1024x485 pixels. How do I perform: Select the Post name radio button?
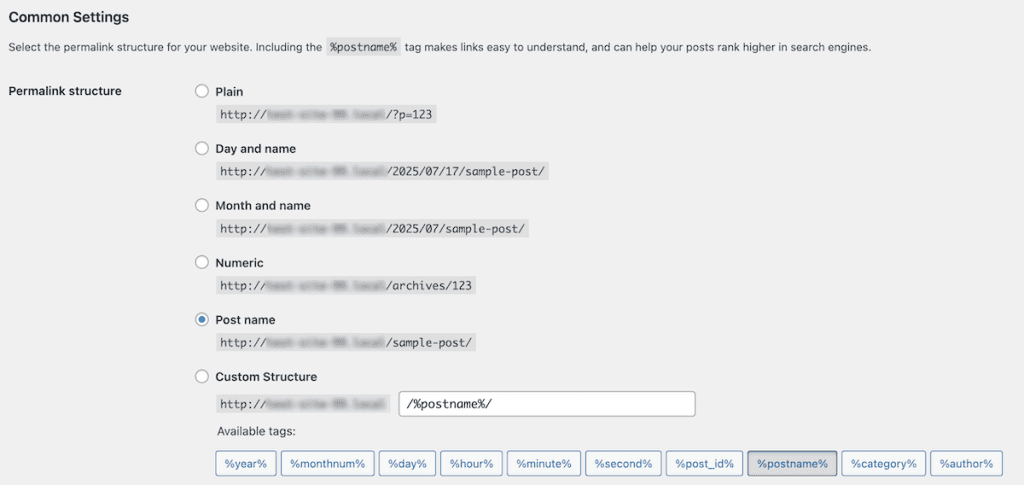pyautogui.click(x=202, y=320)
